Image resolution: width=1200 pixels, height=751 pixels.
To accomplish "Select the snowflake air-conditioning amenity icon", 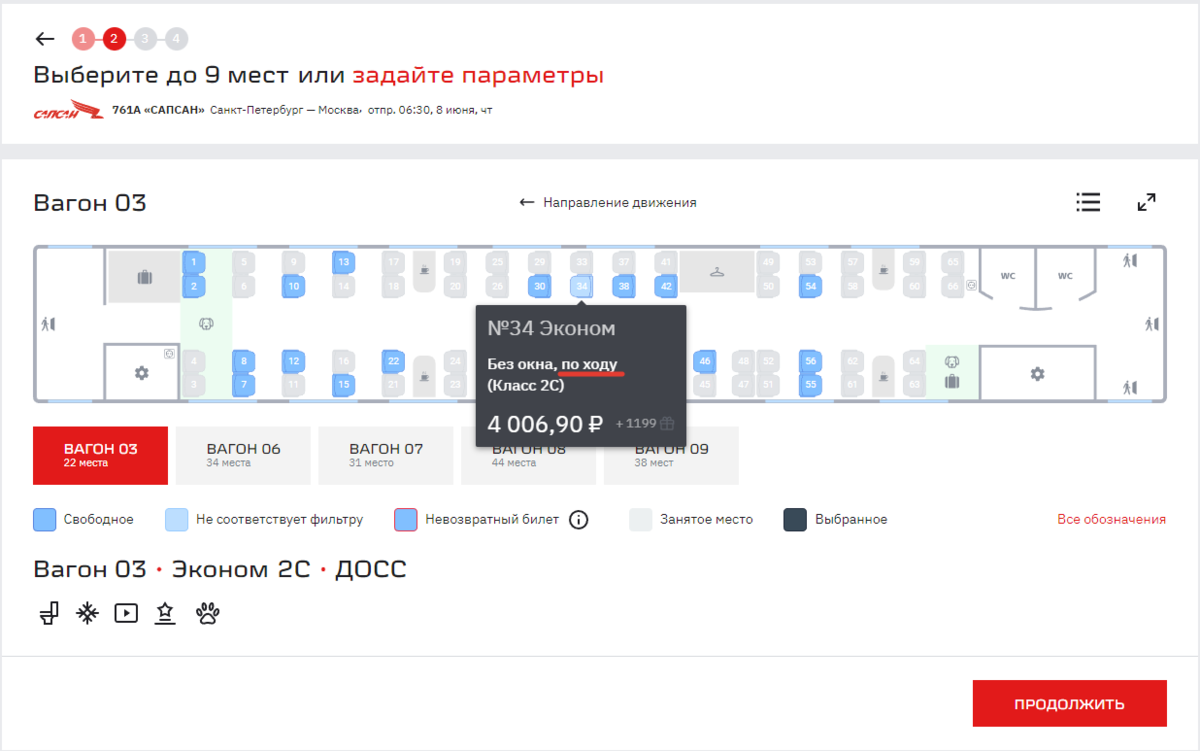I will point(87,613).
